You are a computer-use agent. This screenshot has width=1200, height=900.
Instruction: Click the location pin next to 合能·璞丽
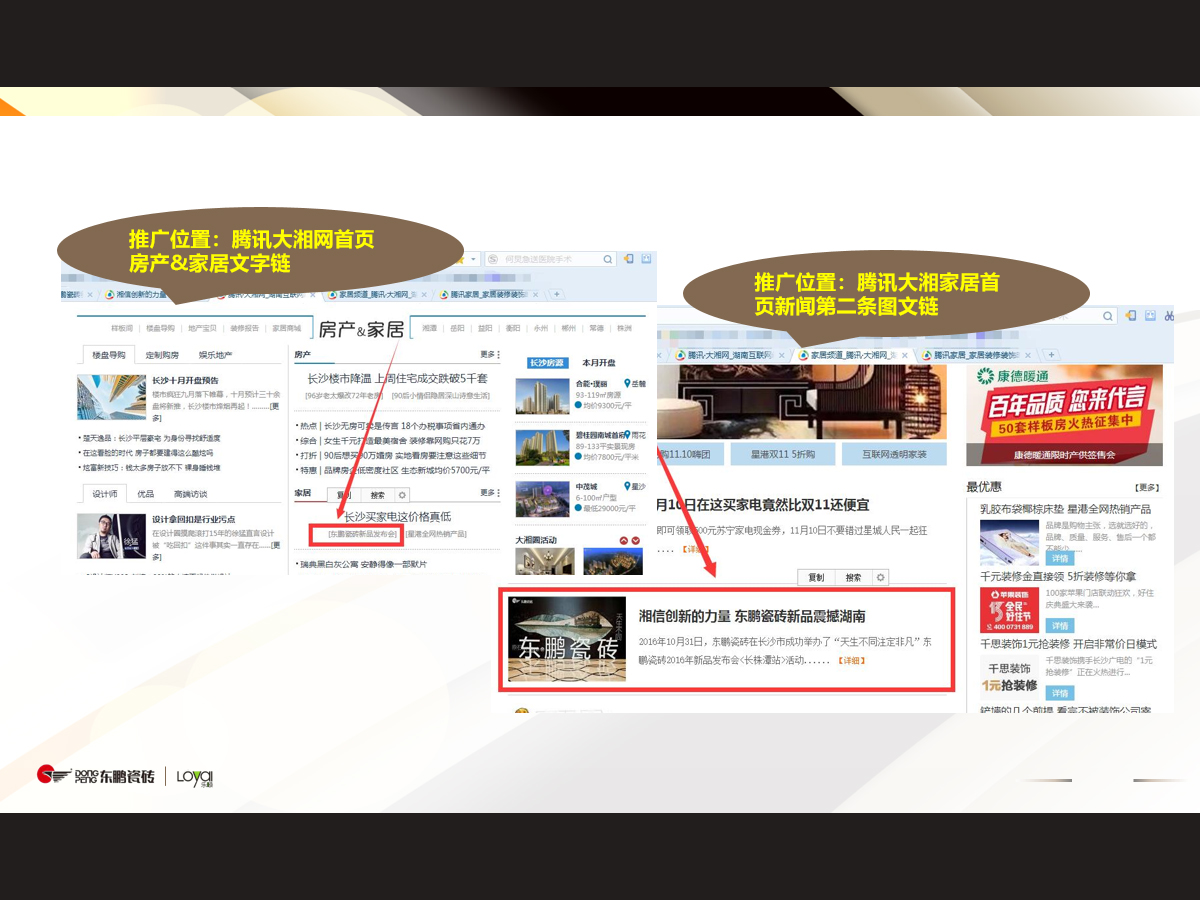627,384
